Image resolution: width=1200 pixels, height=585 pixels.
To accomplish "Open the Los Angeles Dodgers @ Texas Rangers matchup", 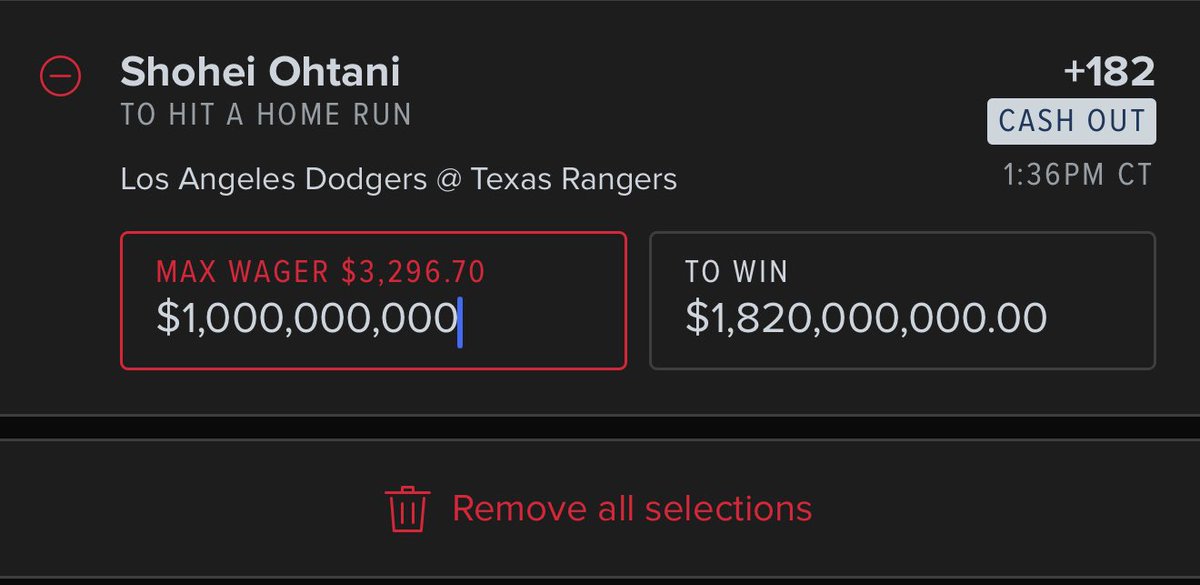I will [x=398, y=180].
